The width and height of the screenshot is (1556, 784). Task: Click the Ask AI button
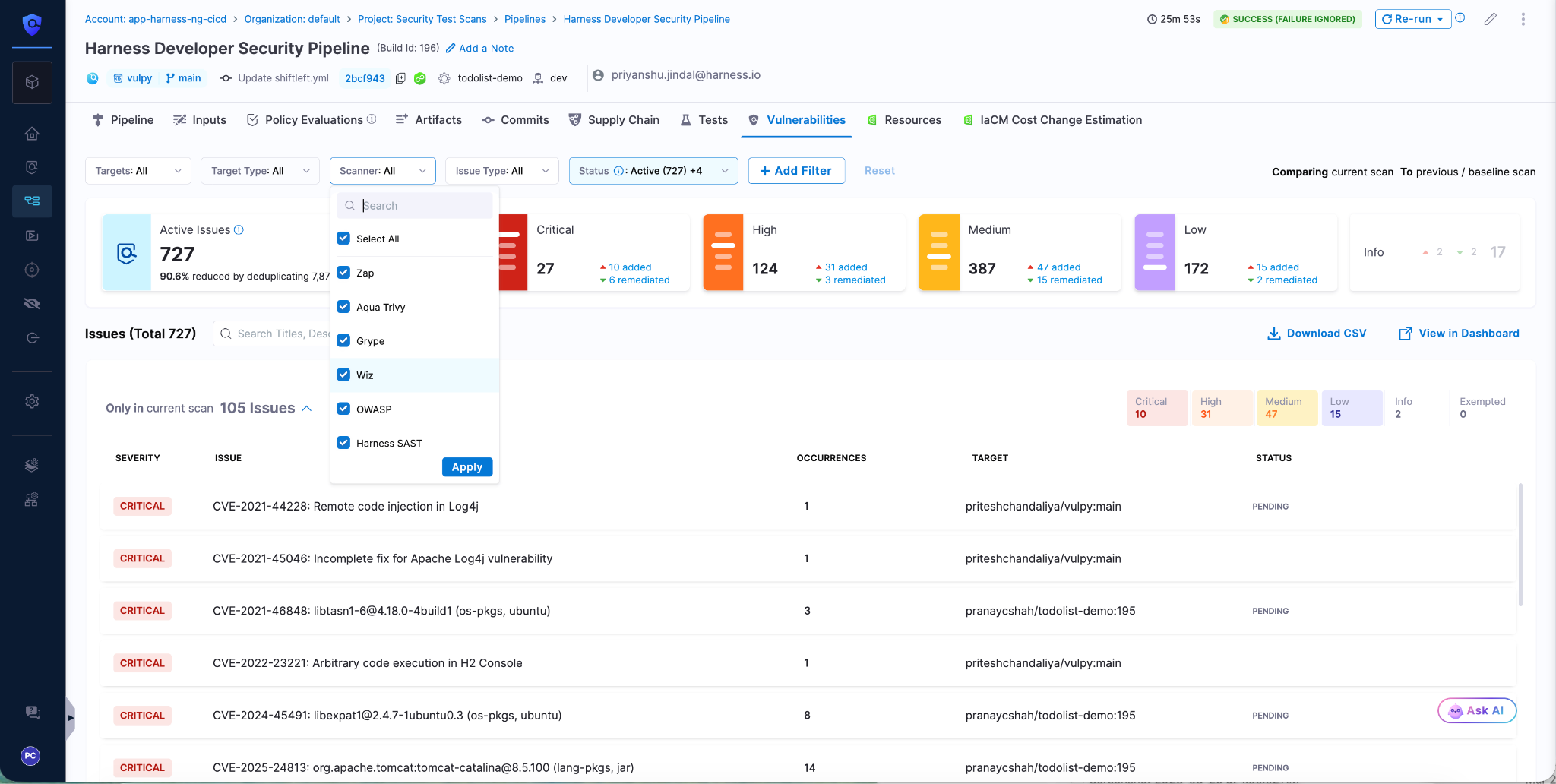click(1477, 710)
